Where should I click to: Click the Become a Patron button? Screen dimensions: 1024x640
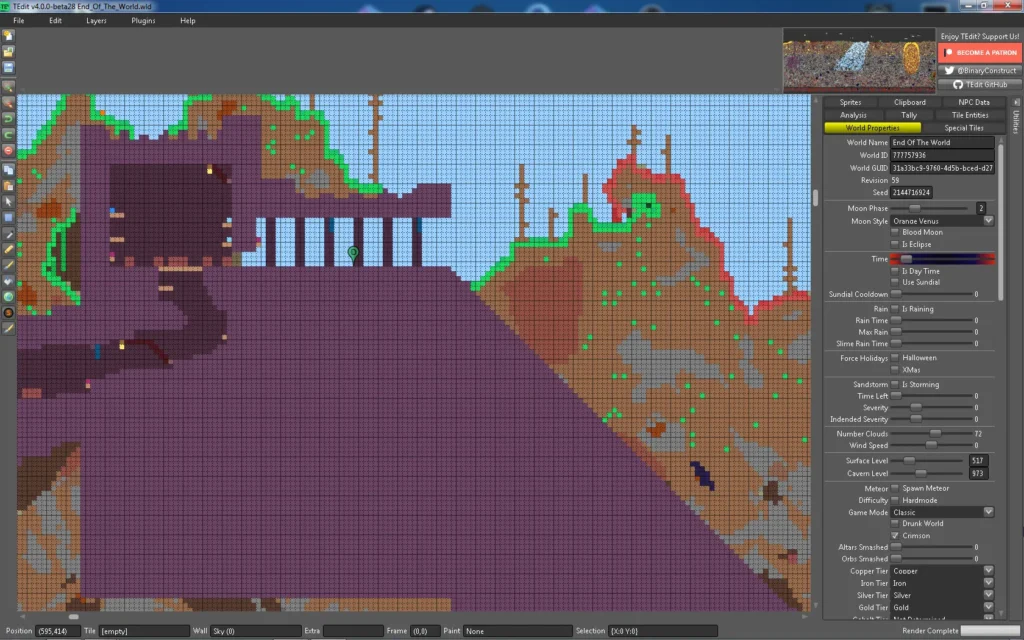980,52
